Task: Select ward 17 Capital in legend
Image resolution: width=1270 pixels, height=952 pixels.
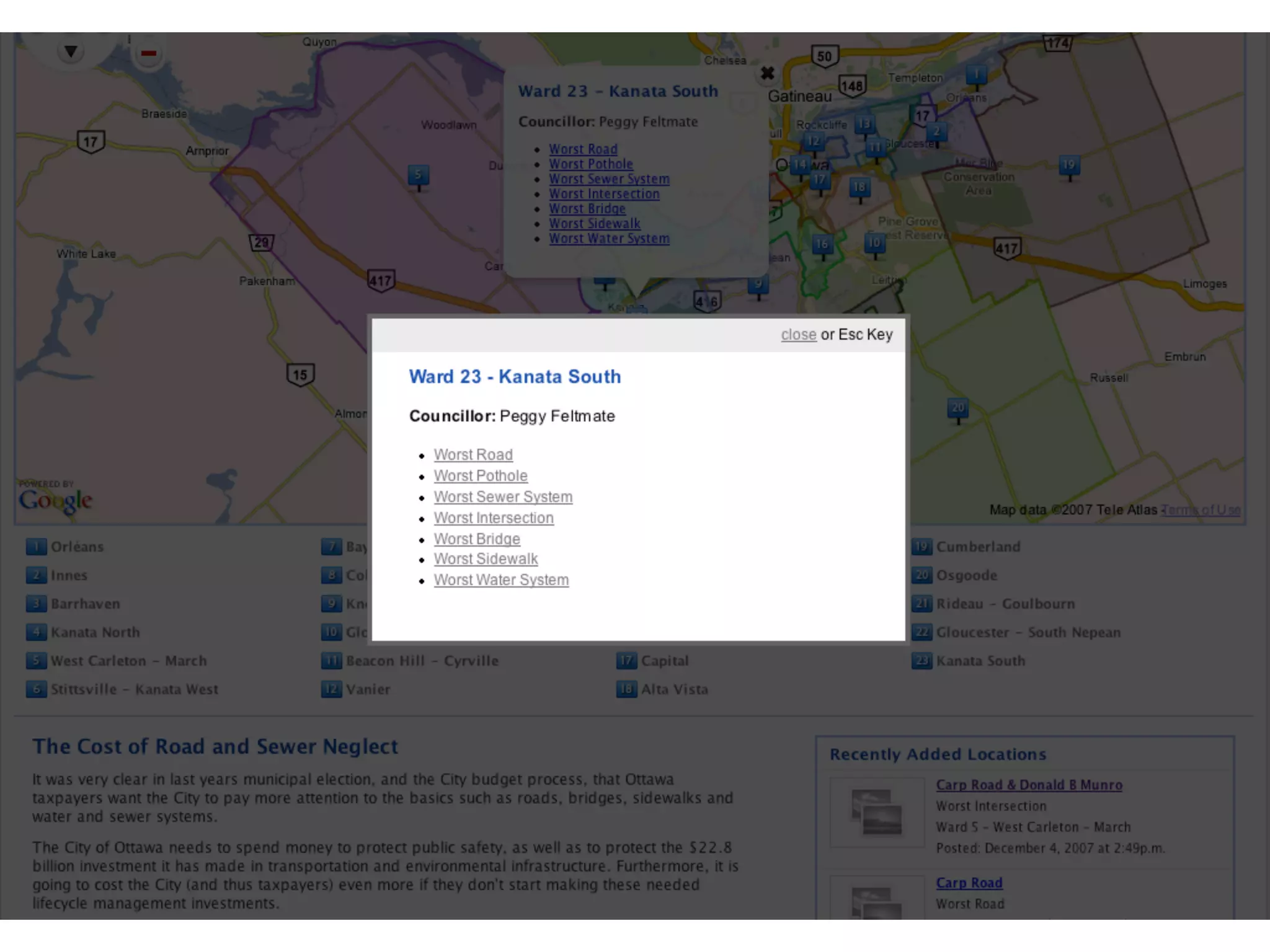Action: click(x=664, y=661)
